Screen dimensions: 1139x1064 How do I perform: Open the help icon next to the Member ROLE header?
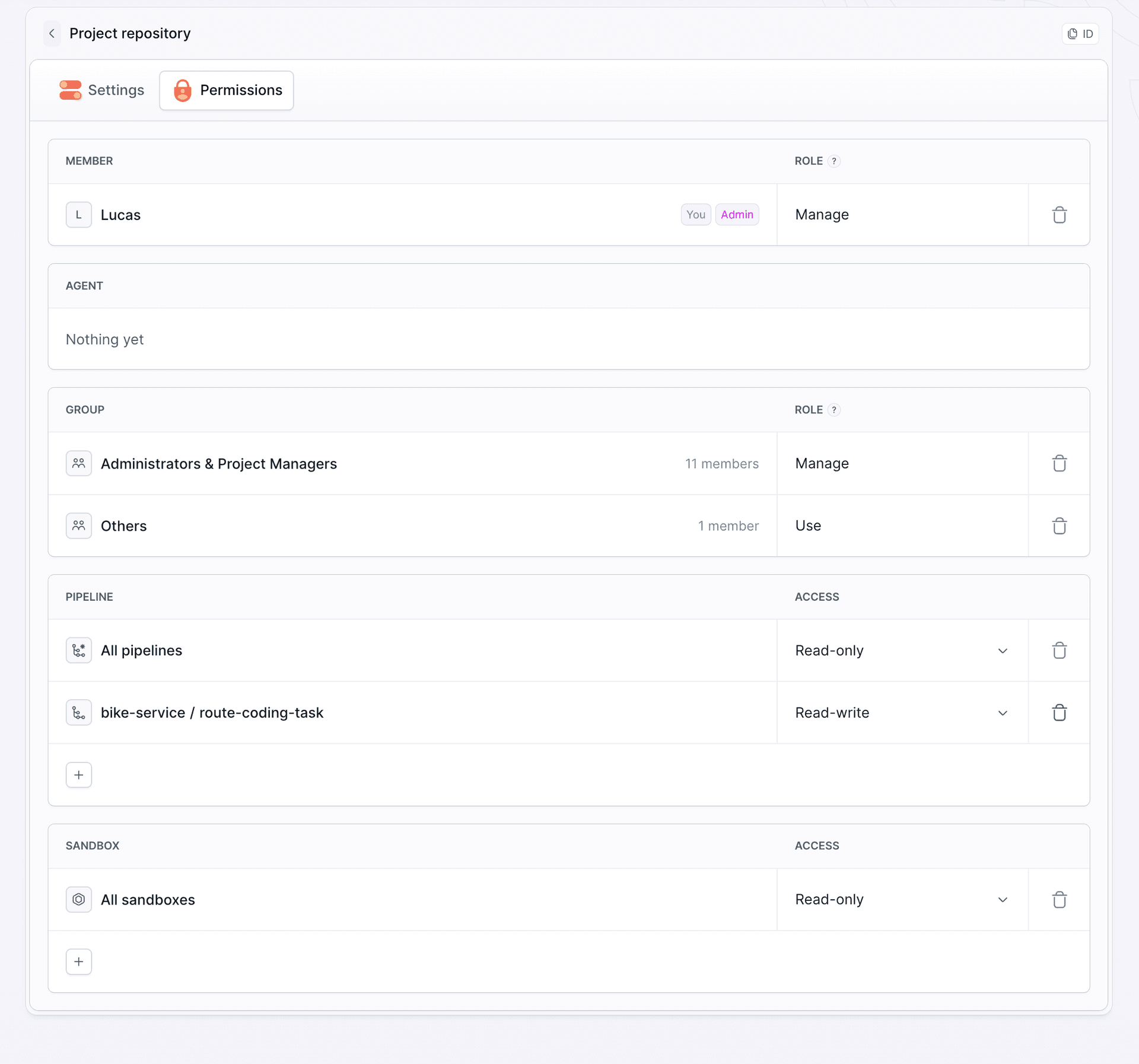(833, 161)
